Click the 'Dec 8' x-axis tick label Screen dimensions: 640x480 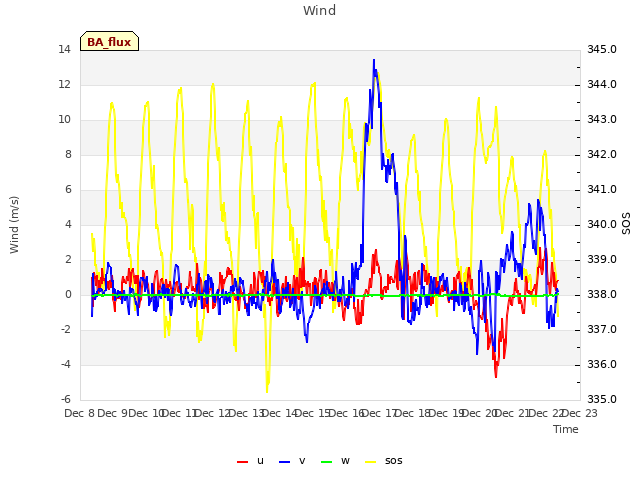[80, 413]
